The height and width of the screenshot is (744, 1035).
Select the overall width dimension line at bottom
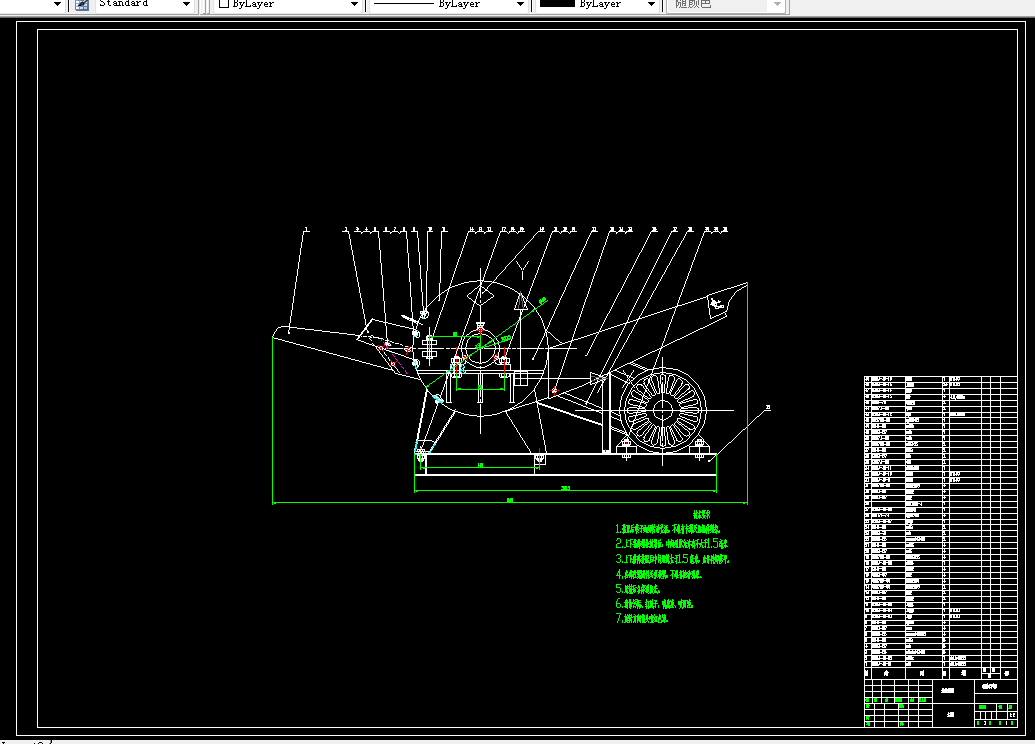(510, 502)
